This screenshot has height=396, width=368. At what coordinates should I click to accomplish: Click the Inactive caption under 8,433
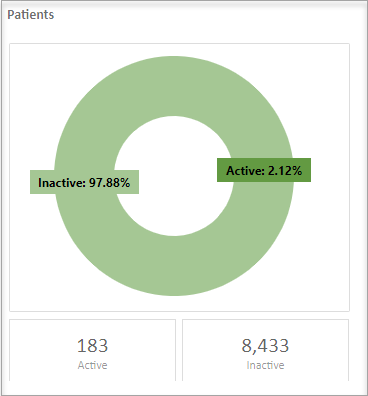(x=265, y=365)
